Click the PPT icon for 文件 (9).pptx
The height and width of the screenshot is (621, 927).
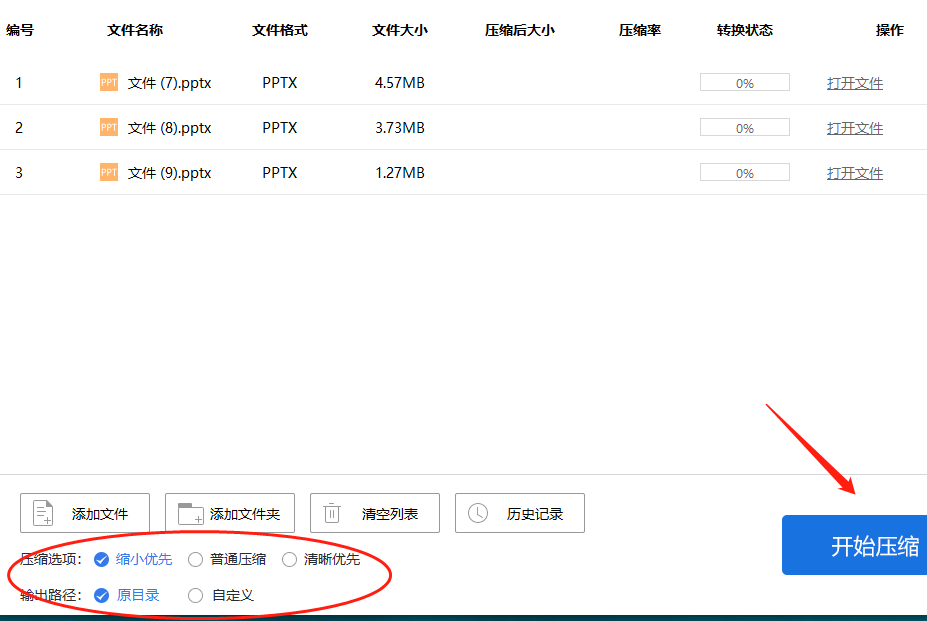109,172
